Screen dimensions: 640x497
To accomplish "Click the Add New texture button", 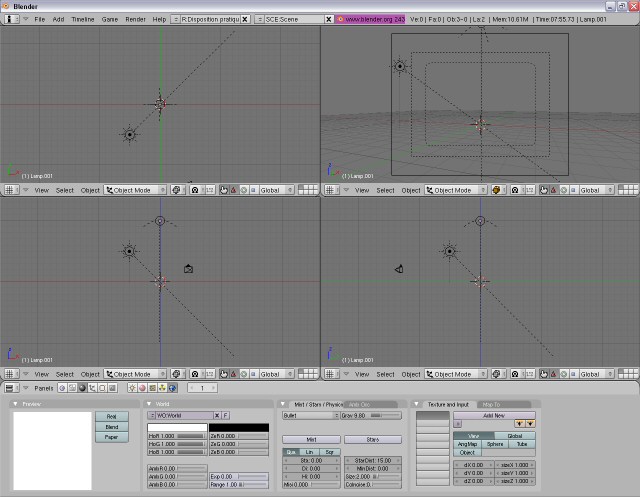I will click(x=493, y=414).
